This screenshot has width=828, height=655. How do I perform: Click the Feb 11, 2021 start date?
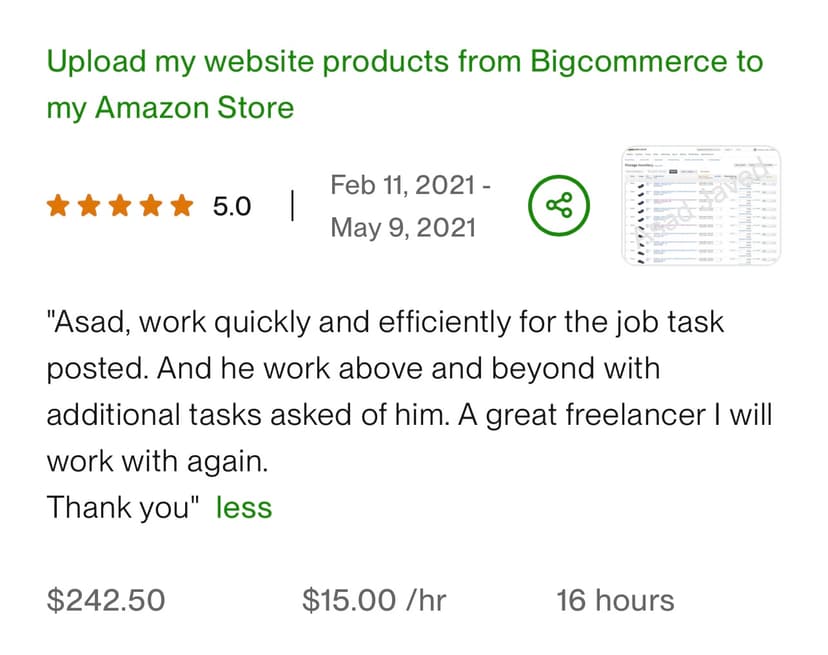411,186
